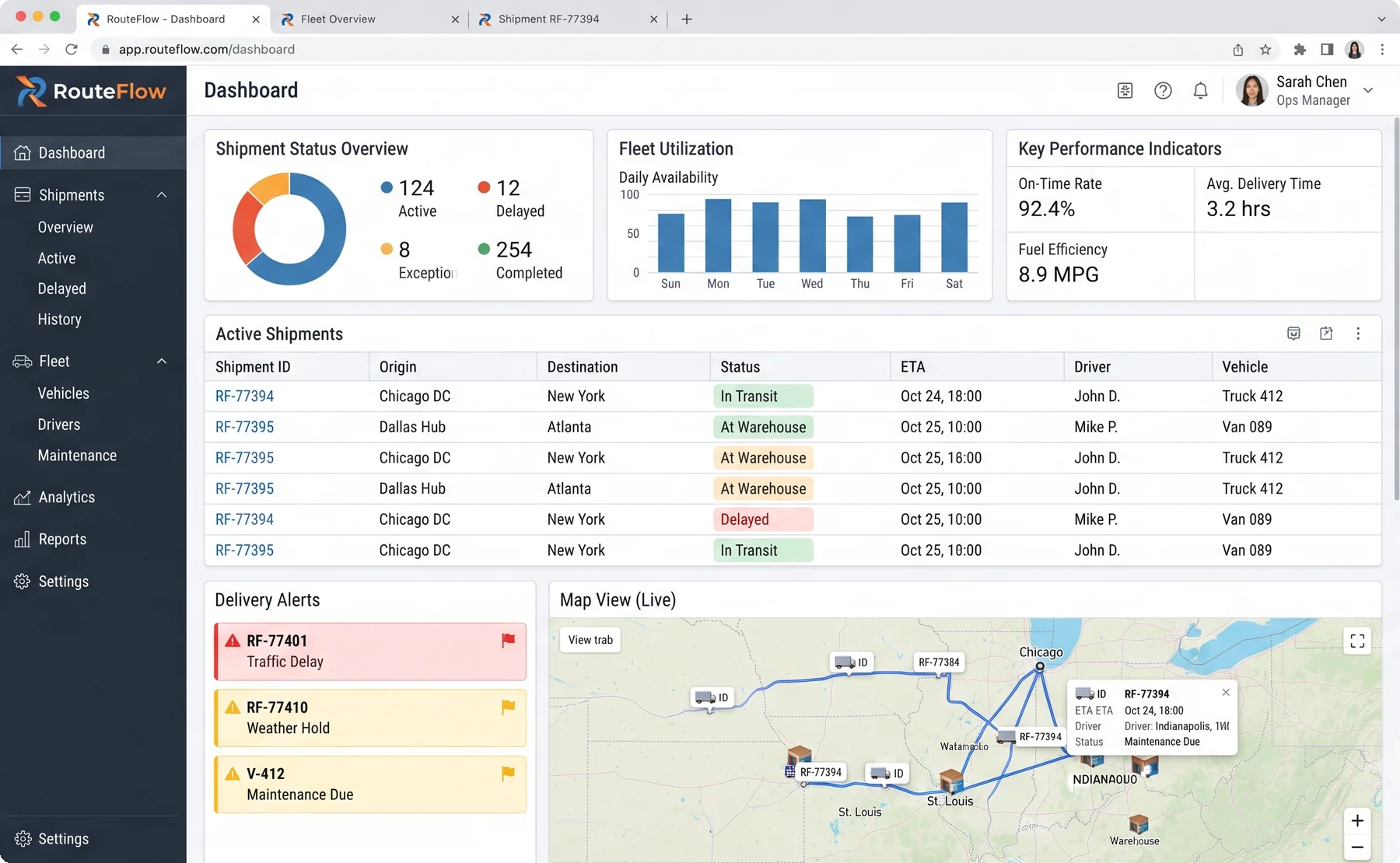The height and width of the screenshot is (863, 1400).
Task: Click the address bar URL
Action: tap(207, 50)
